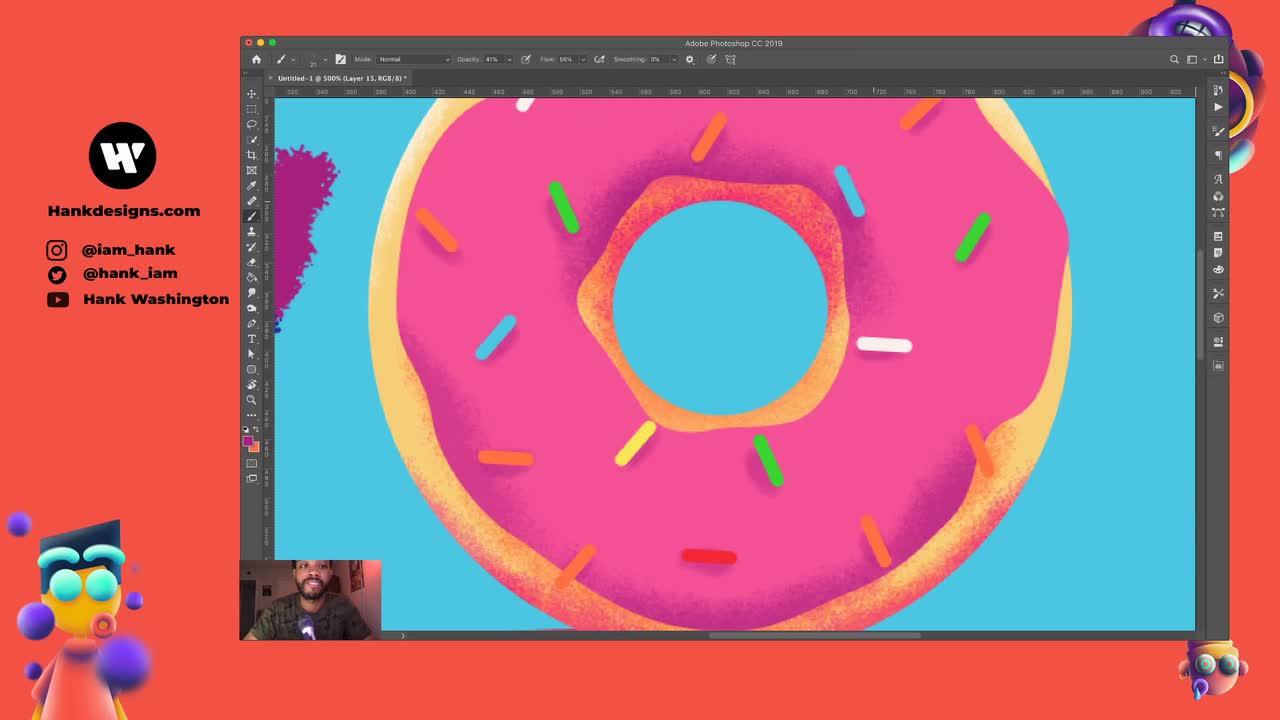Click the Photoshop Home button

click(256, 59)
